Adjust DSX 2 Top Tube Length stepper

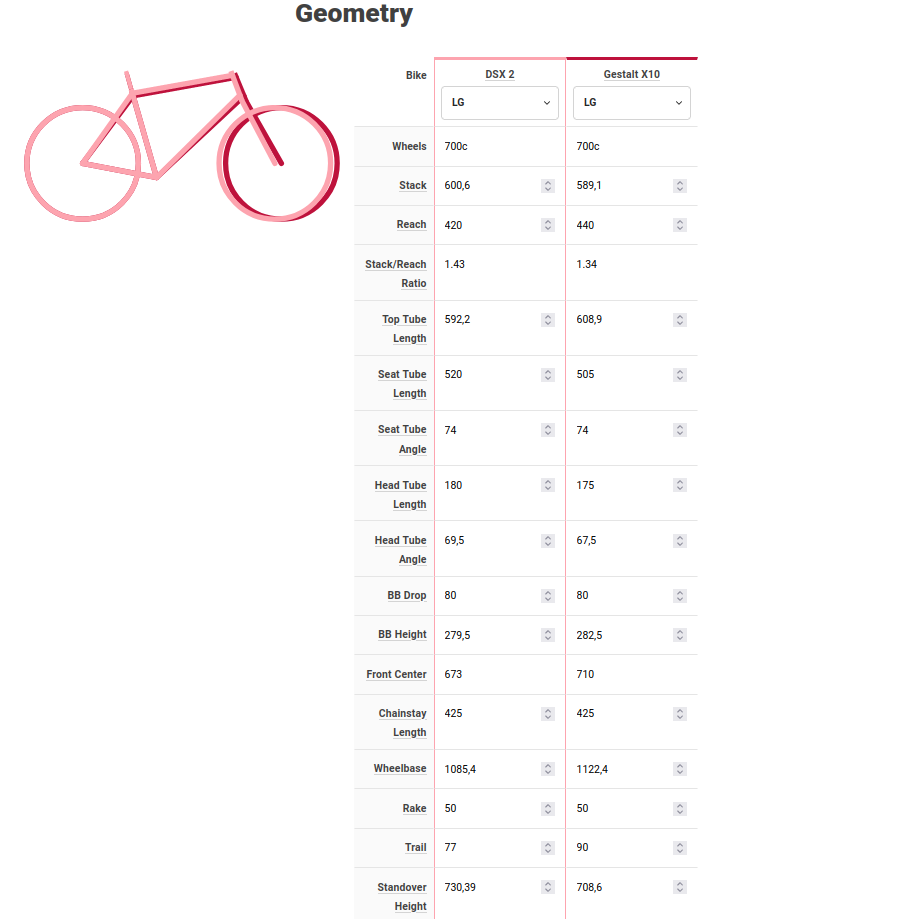(x=548, y=320)
